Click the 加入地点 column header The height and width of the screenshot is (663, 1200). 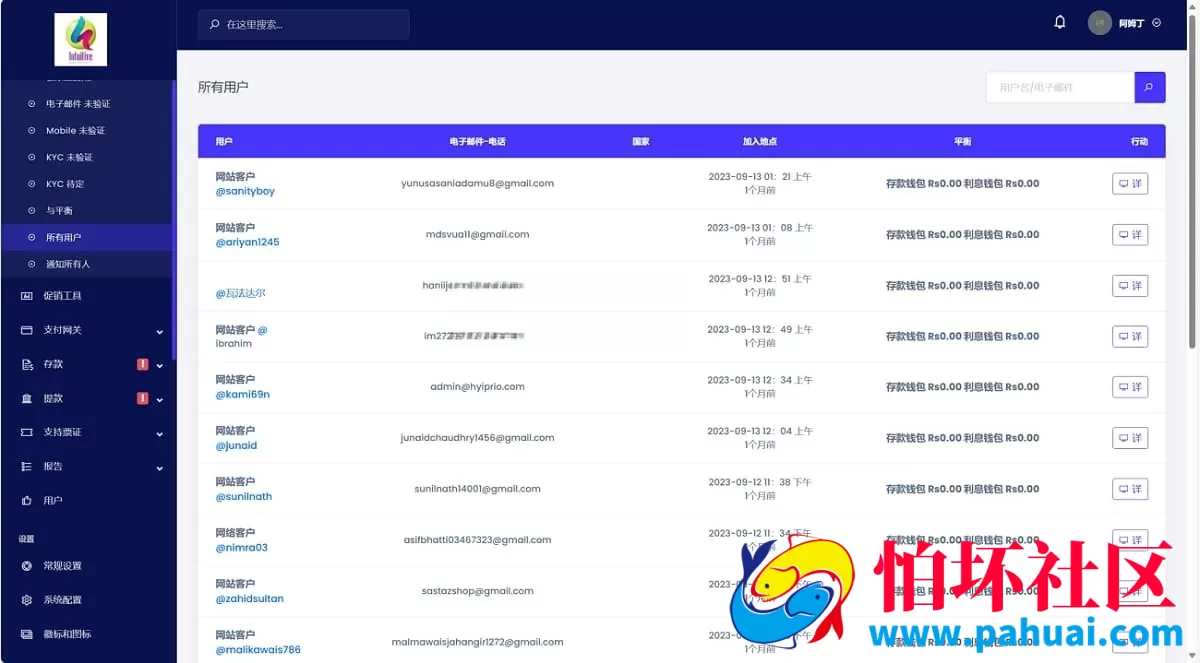coord(760,142)
